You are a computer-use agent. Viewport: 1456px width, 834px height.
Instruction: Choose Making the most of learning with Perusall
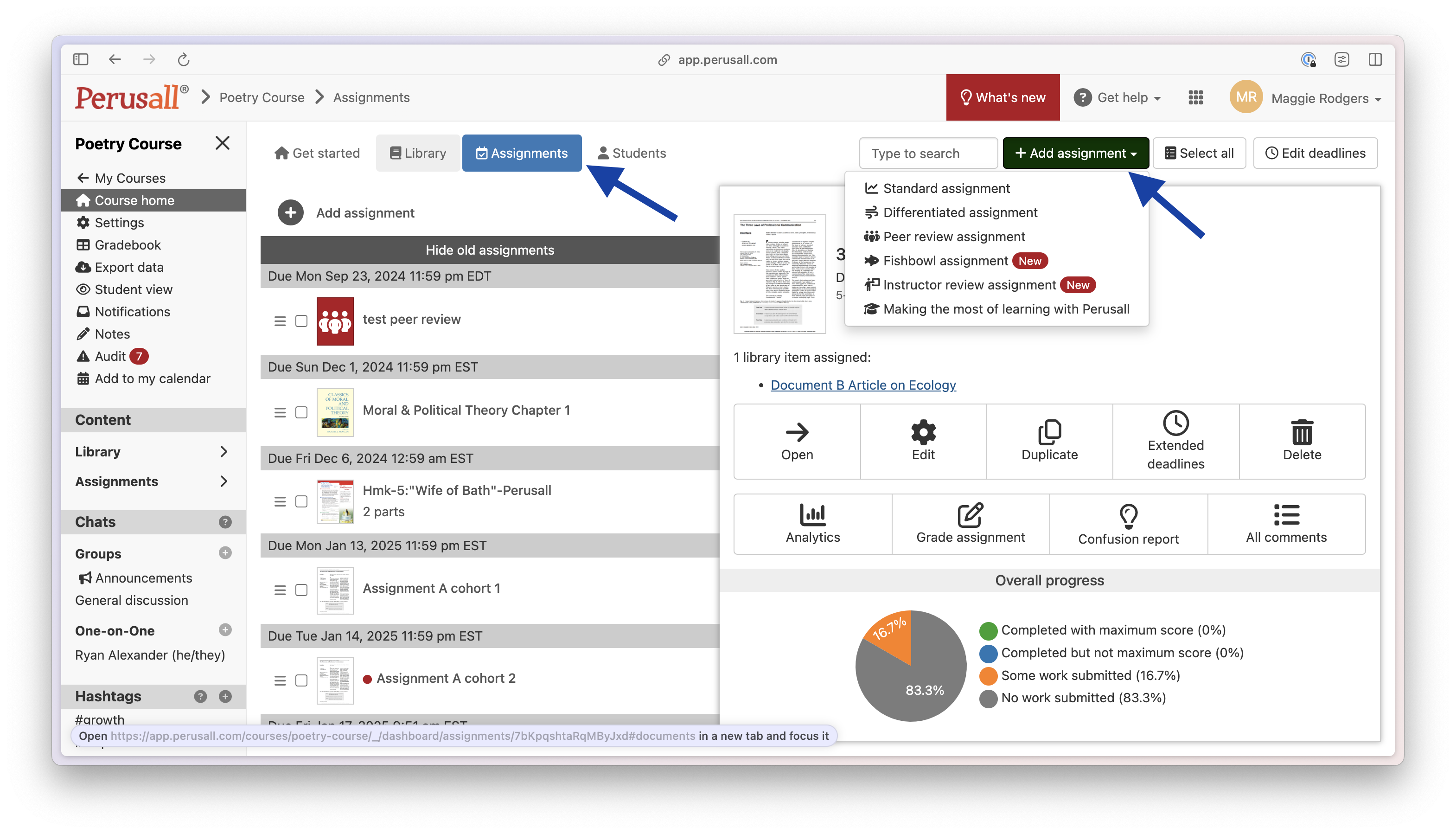[996, 309]
